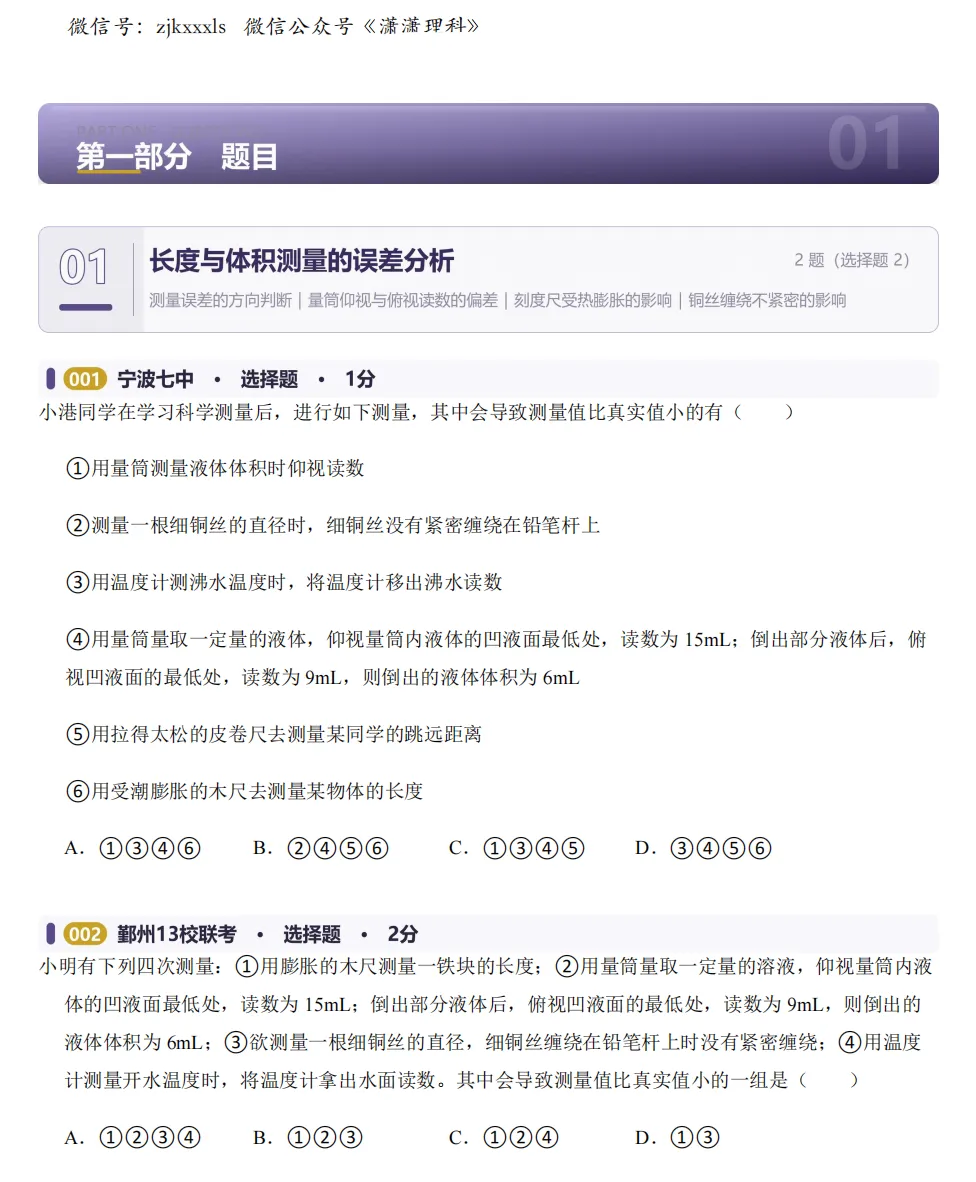Screen dimensions: 976x1182
Task: Choose option D ③④⑤⑥ in question 001
Action: (x=703, y=848)
